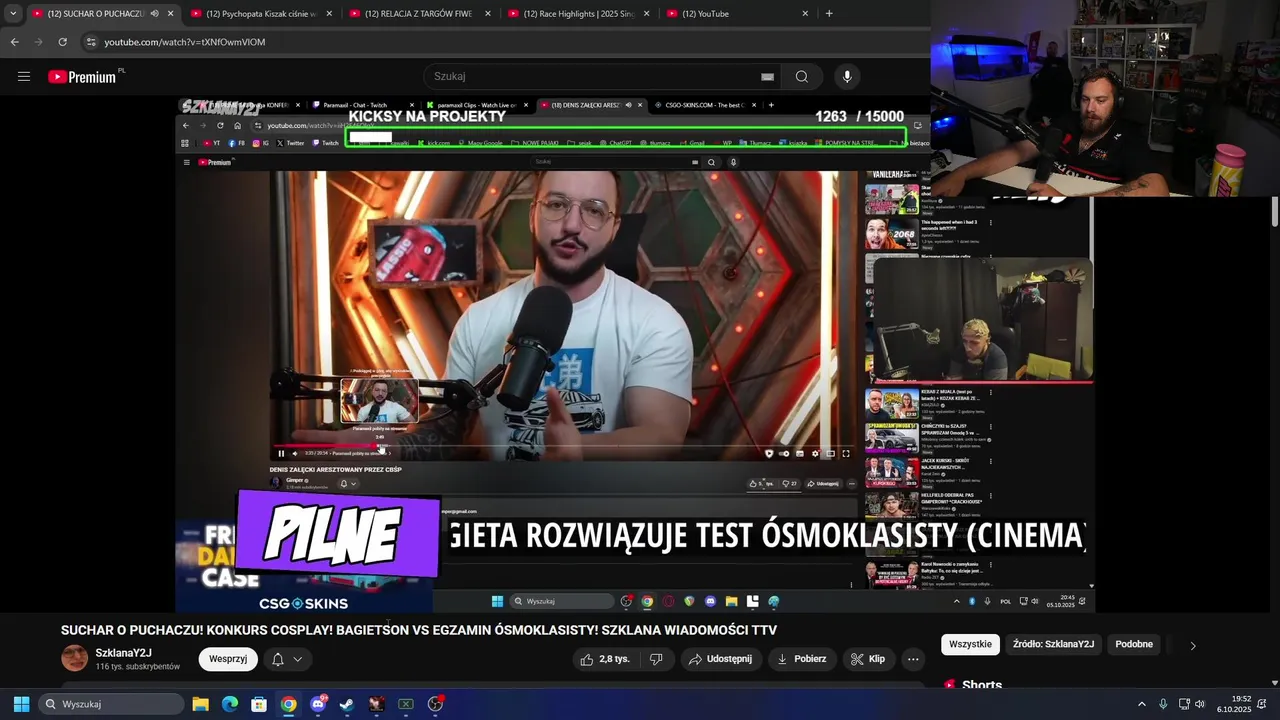Select the Źródło: SzklanaY2J chip
This screenshot has height=720, width=1280.
(1053, 644)
